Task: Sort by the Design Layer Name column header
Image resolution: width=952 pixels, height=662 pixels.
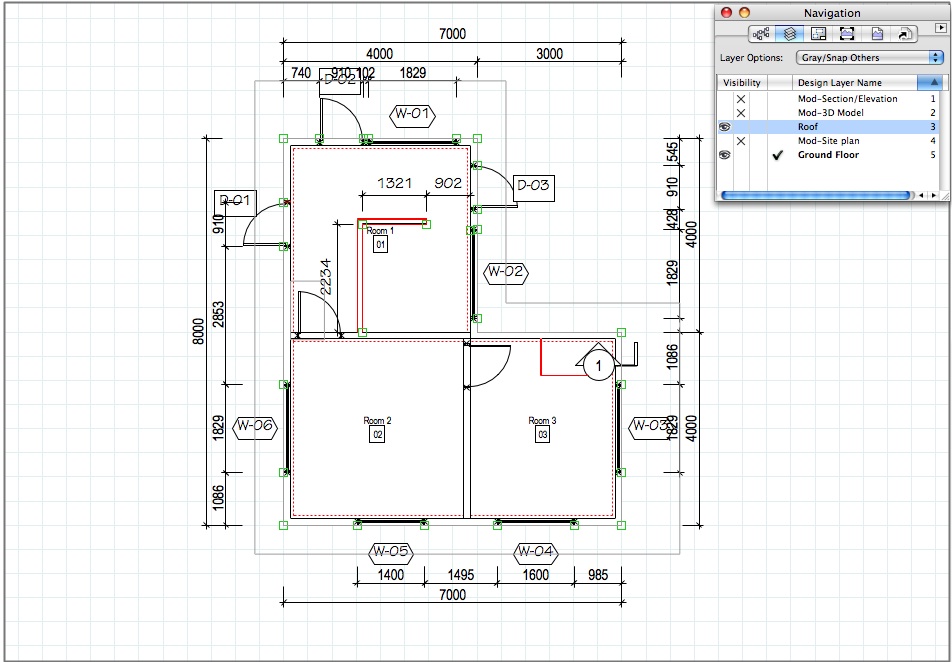Action: point(854,83)
